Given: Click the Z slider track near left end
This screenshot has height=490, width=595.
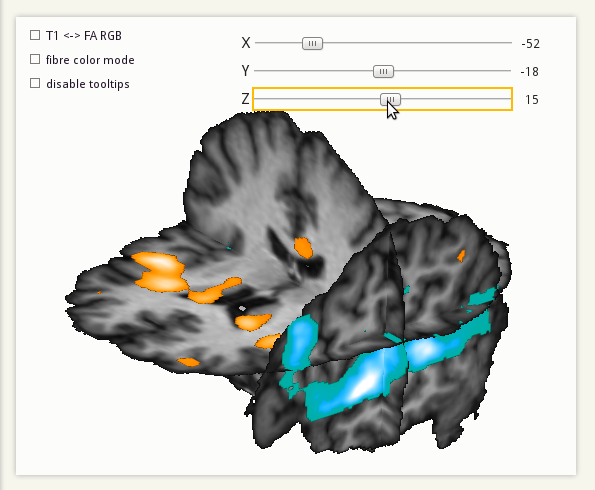Looking at the screenshot, I should tap(269, 99).
